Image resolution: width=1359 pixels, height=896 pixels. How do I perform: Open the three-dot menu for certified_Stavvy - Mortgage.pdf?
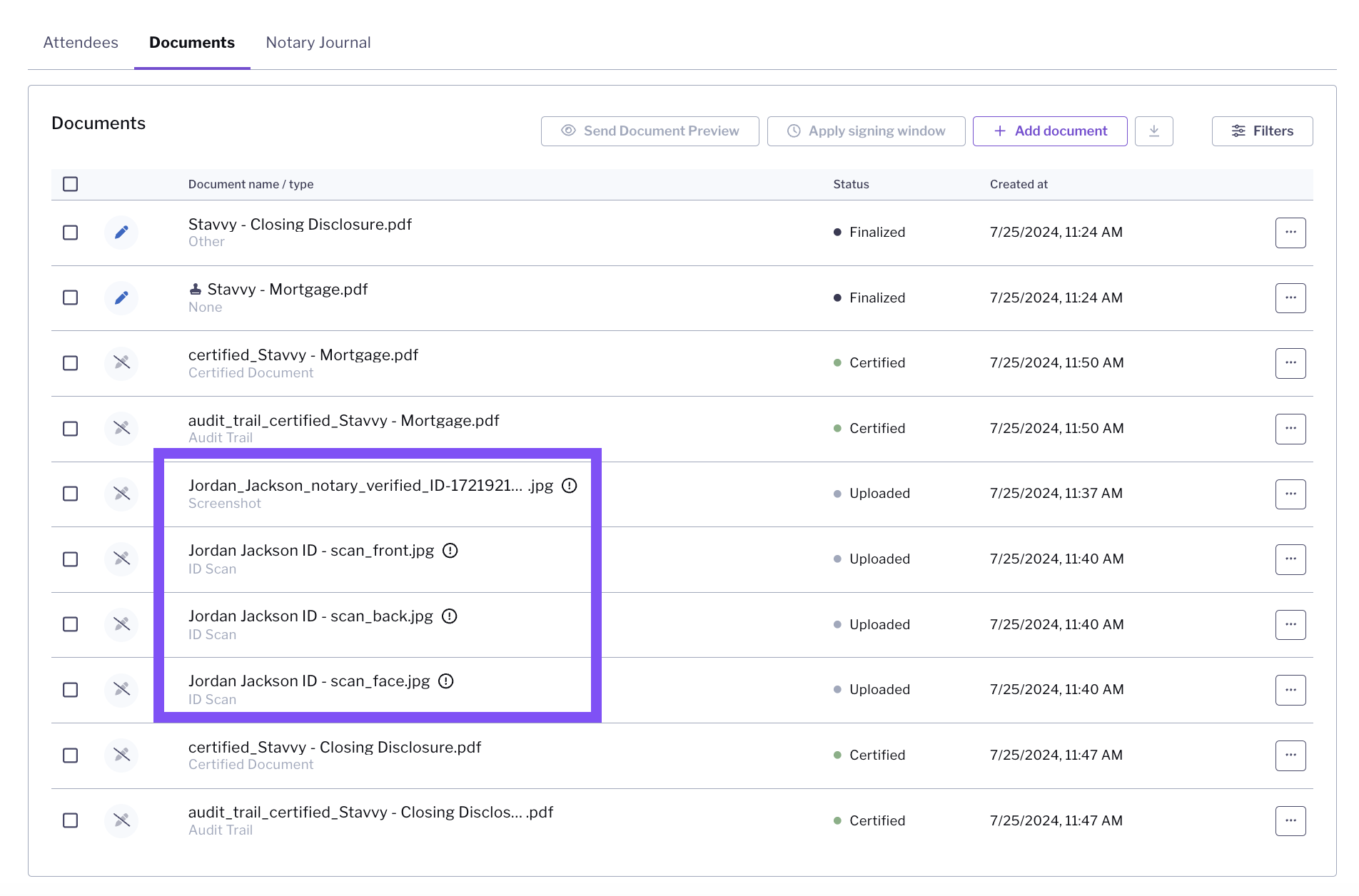coord(1290,363)
